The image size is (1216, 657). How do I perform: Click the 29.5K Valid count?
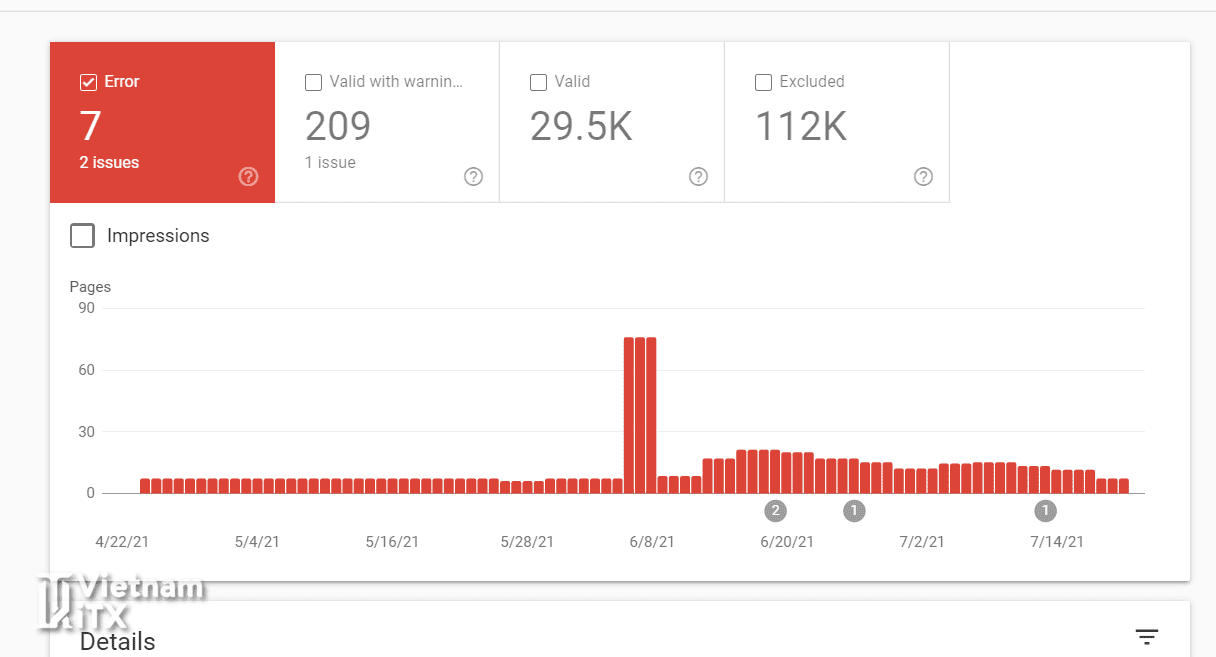point(581,127)
